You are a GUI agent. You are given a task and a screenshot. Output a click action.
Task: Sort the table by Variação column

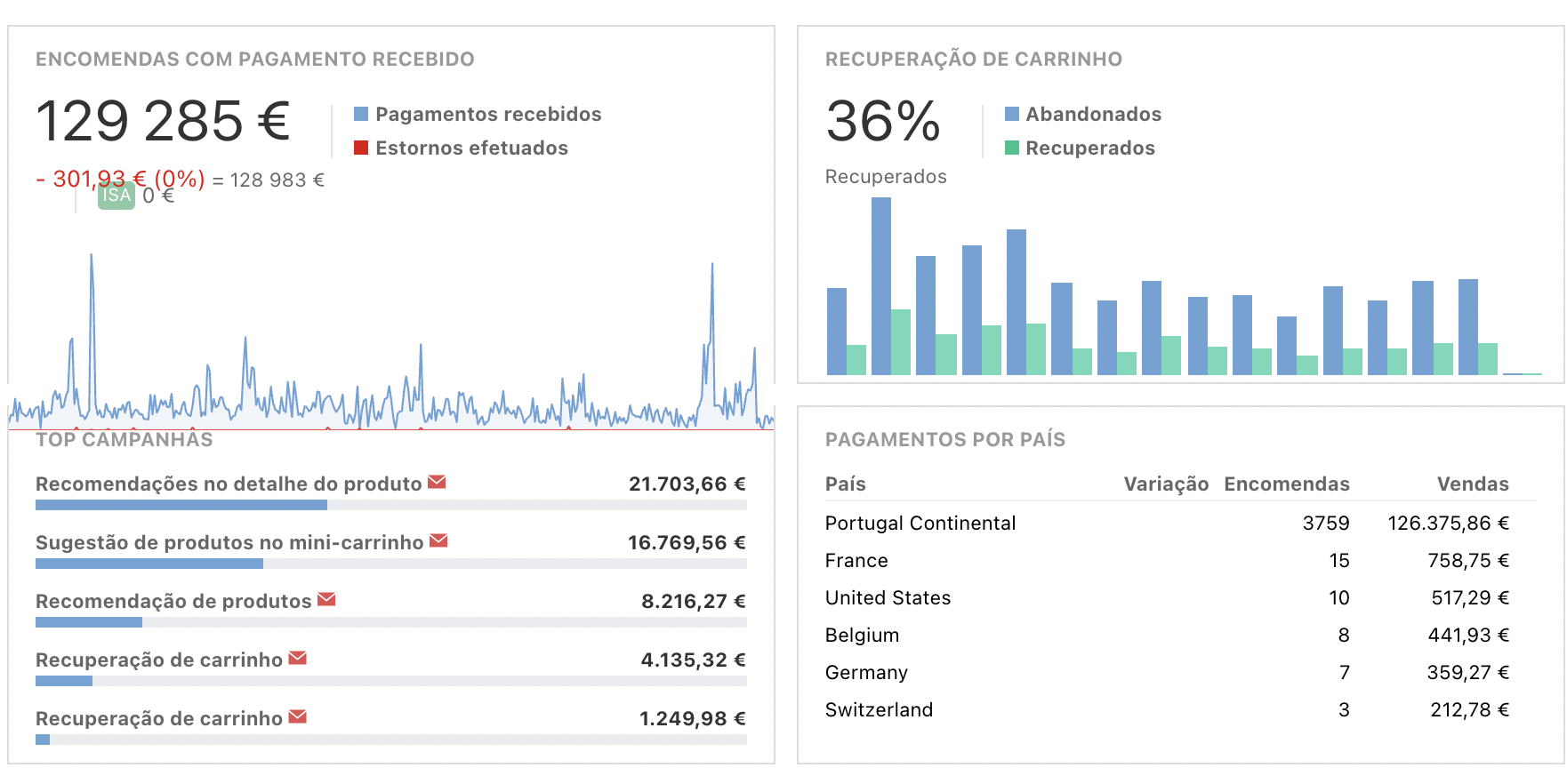(1165, 484)
